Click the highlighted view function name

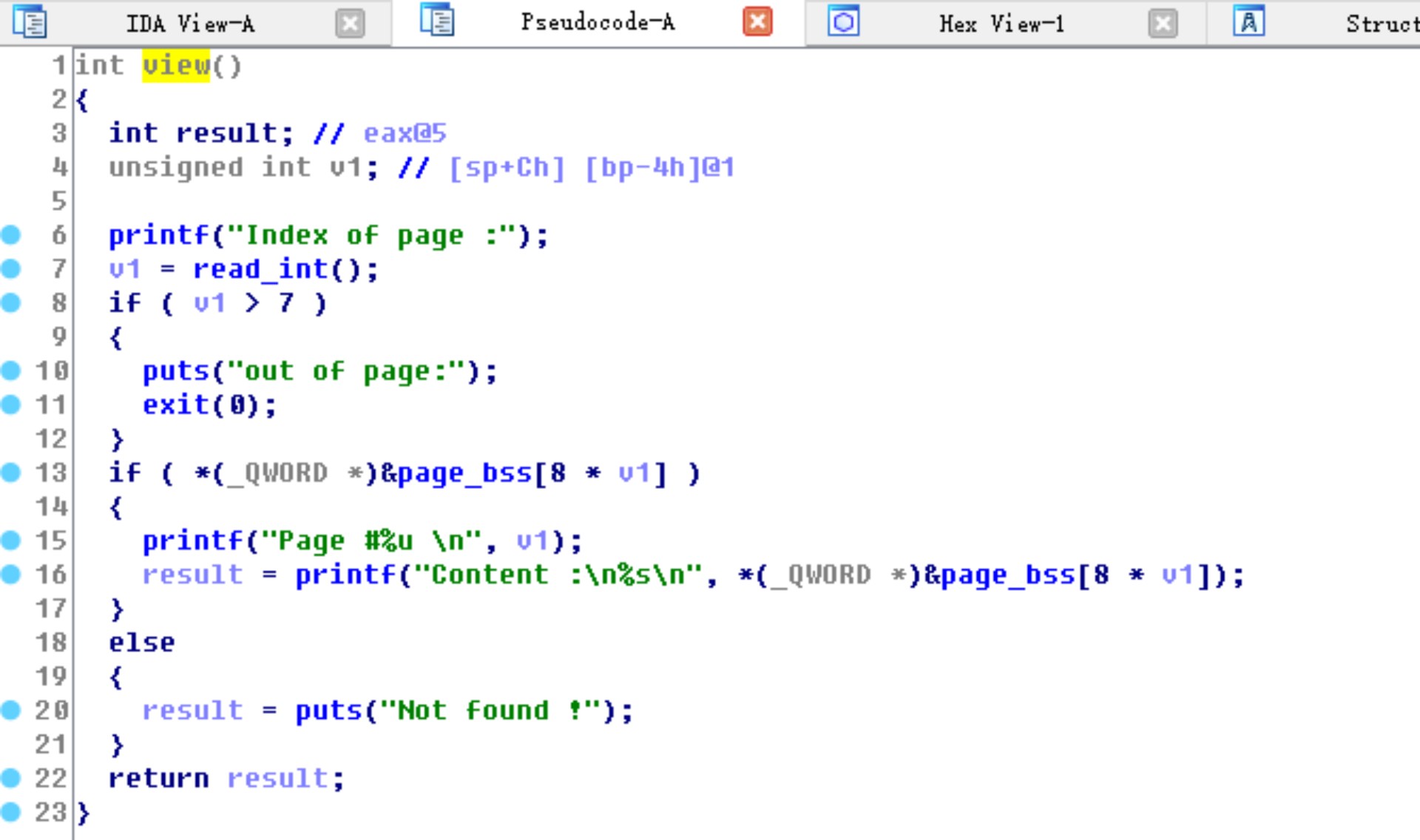[176, 66]
